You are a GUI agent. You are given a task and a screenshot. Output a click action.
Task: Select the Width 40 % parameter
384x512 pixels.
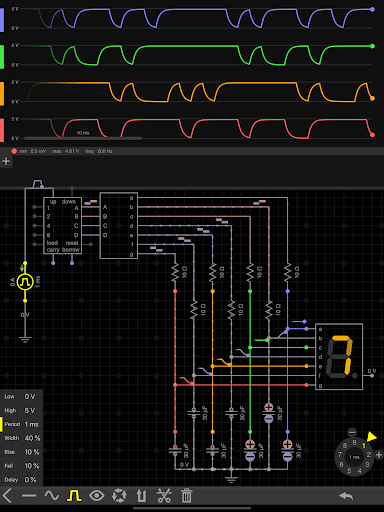pyautogui.click(x=21, y=438)
